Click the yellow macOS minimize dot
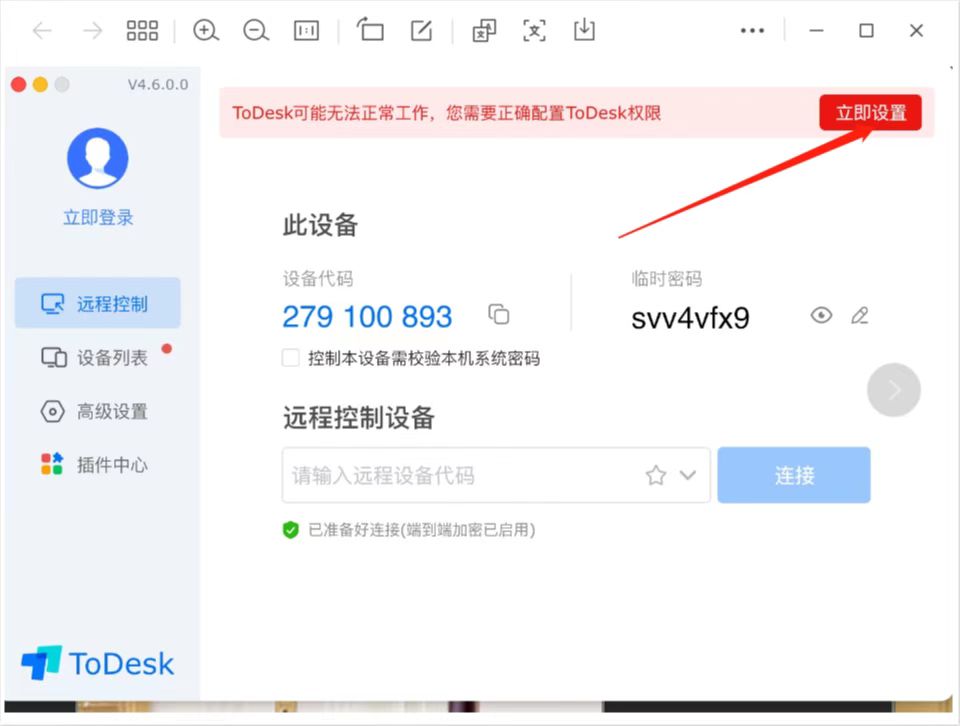Screen dimensions: 960x726 tap(40, 84)
